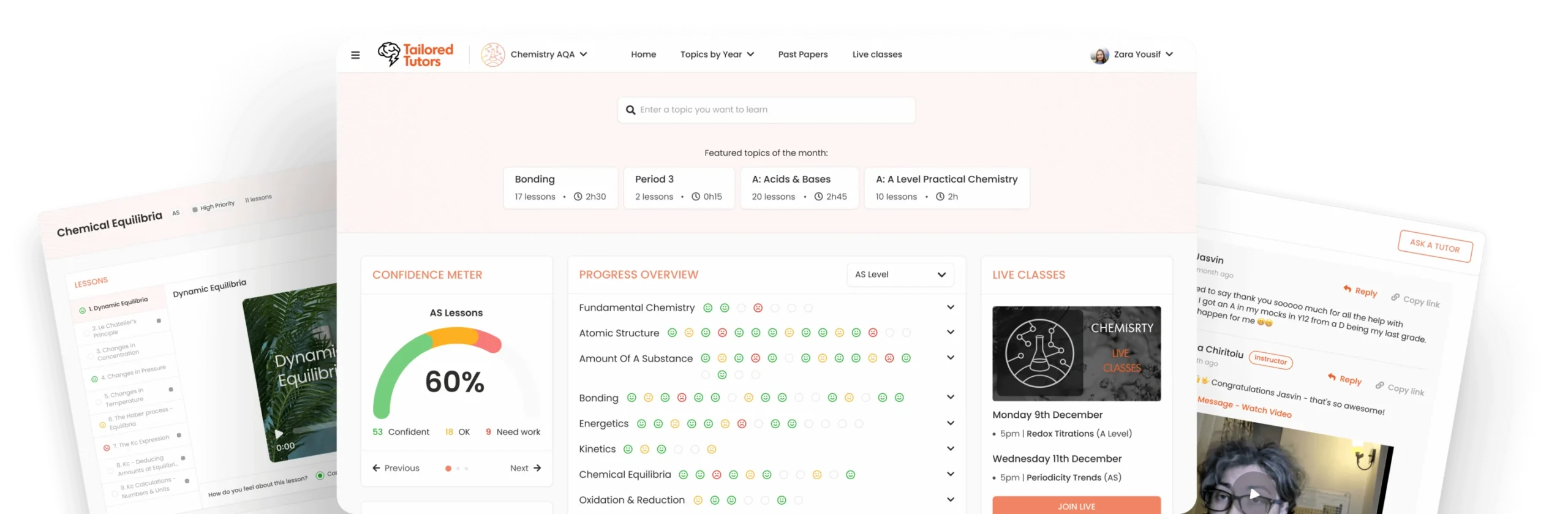Viewport: 1568px width, 514px height.
Task: Click the first green smiley in Energetics row
Action: pyautogui.click(x=641, y=424)
